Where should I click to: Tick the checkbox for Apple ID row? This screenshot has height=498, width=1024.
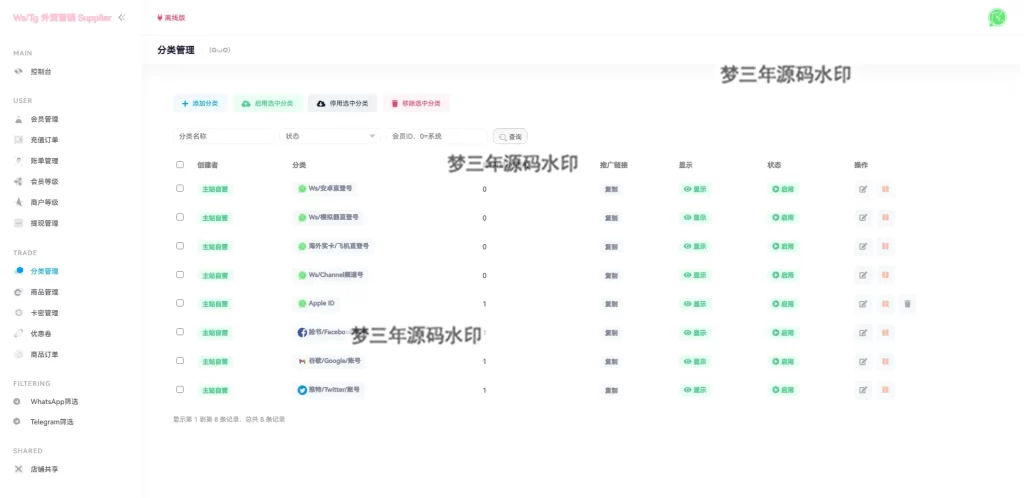(x=180, y=303)
